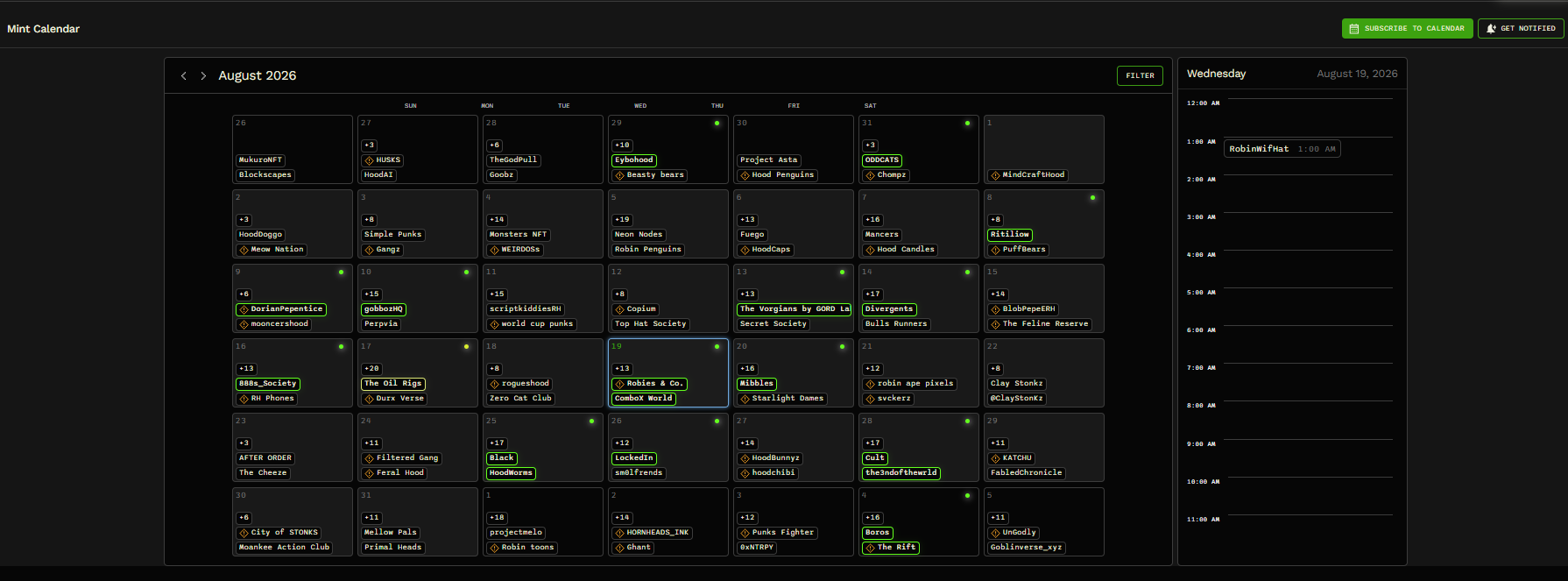Open the Zero Cat Club event
The width and height of the screenshot is (1568, 581).
click(x=521, y=399)
